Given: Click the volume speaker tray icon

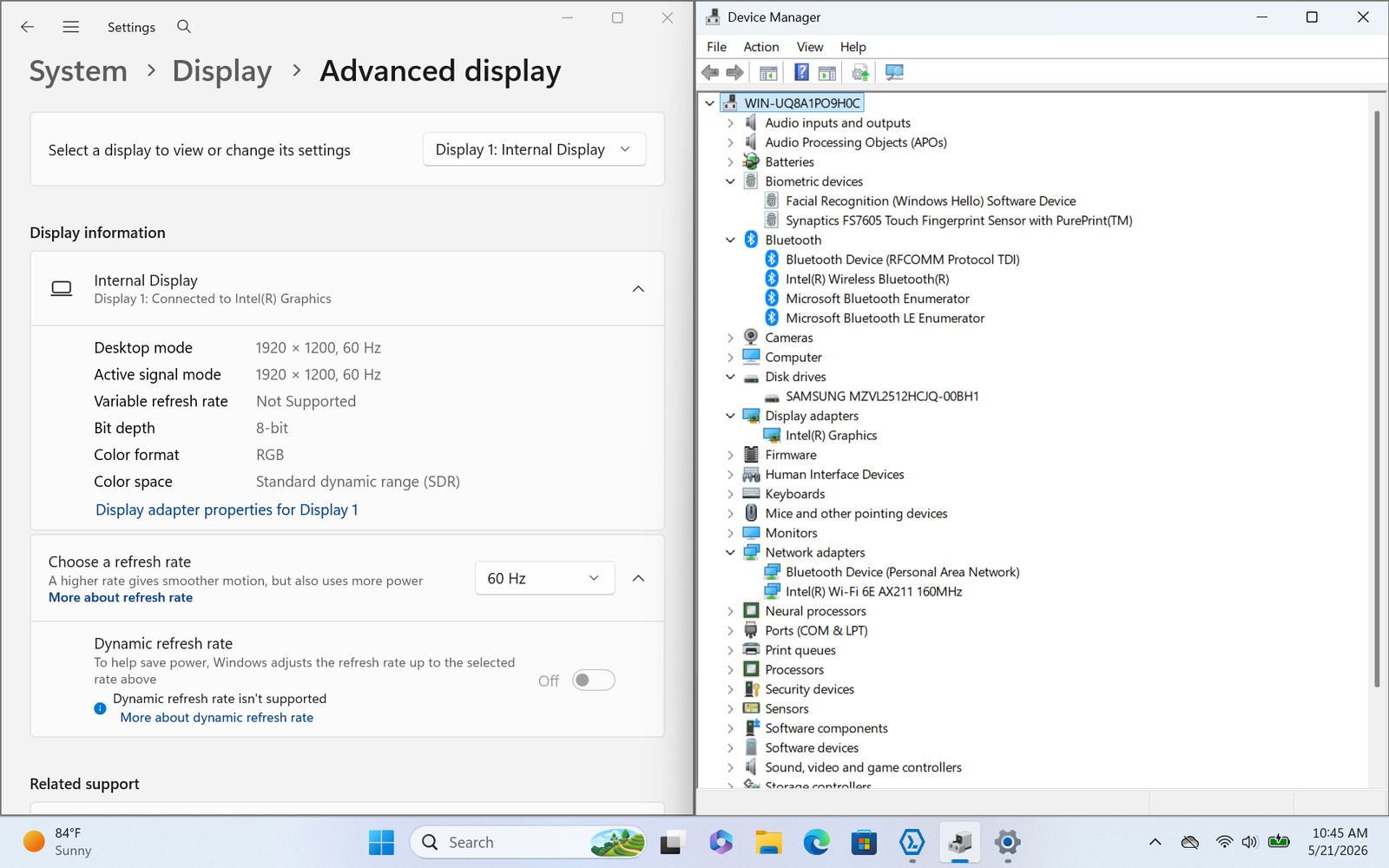Looking at the screenshot, I should point(1249,842).
